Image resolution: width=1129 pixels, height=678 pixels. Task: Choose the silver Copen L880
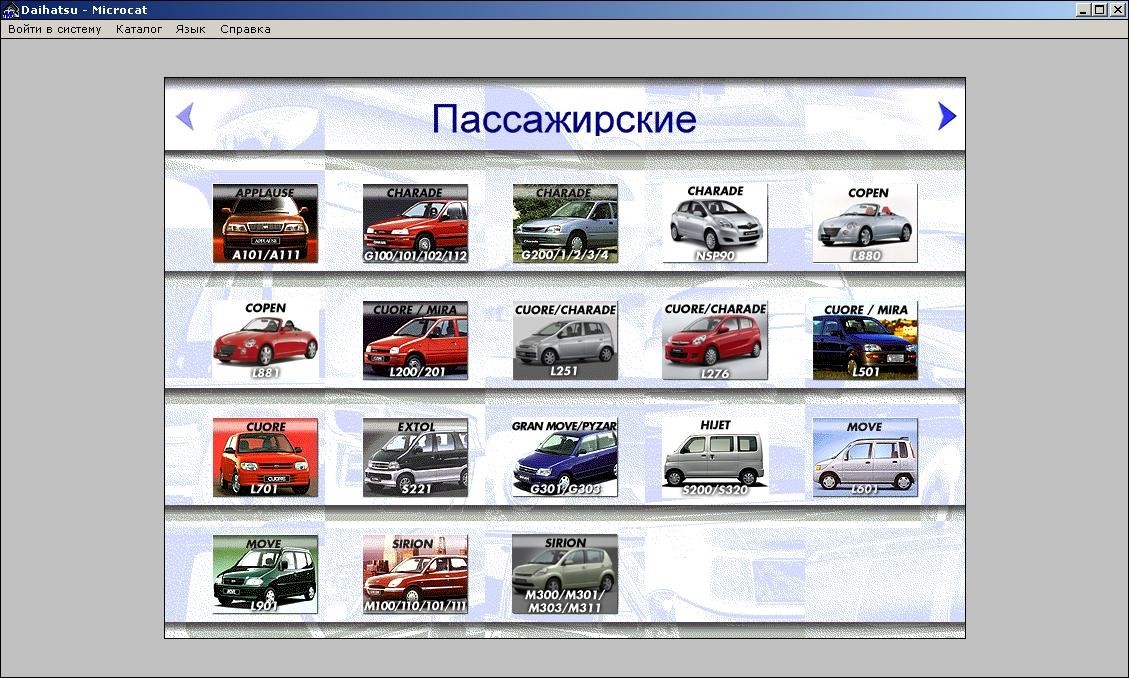click(865, 223)
